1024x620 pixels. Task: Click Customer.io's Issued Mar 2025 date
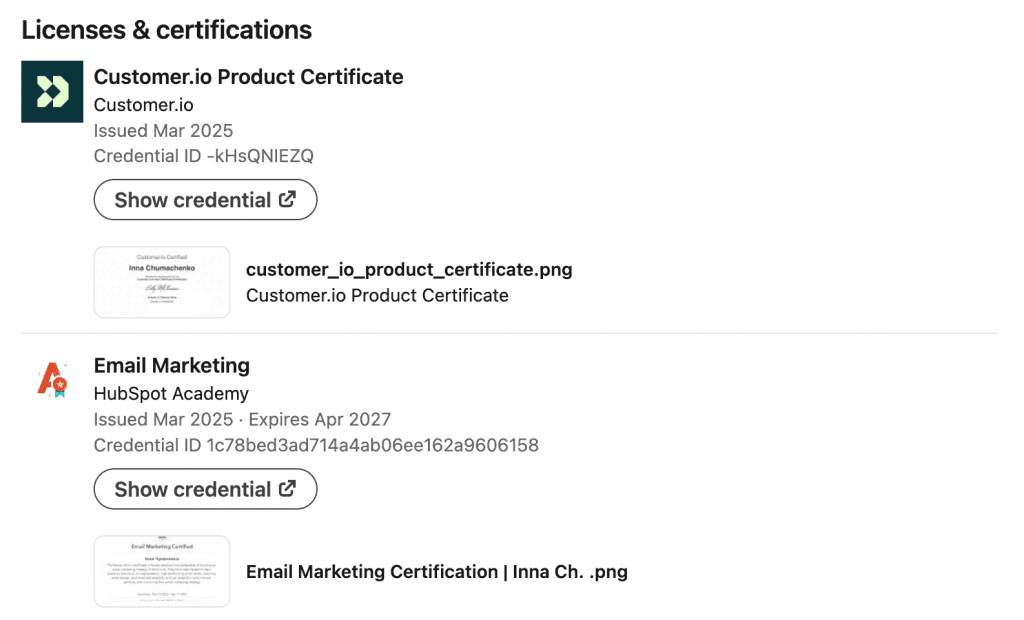(x=163, y=131)
